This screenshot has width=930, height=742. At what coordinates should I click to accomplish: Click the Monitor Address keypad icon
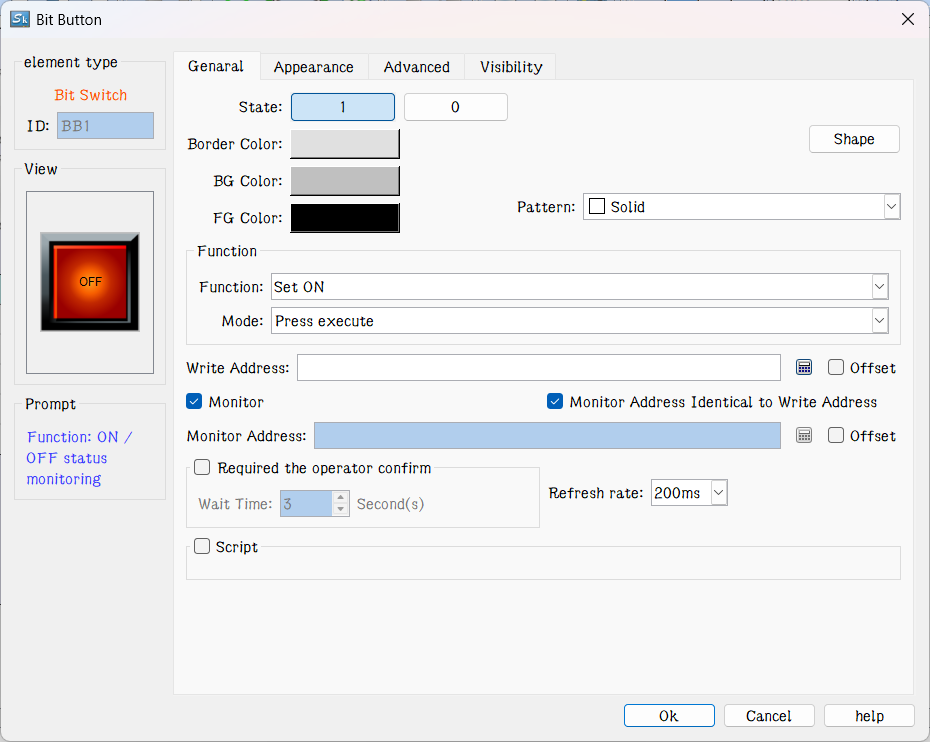[804, 436]
